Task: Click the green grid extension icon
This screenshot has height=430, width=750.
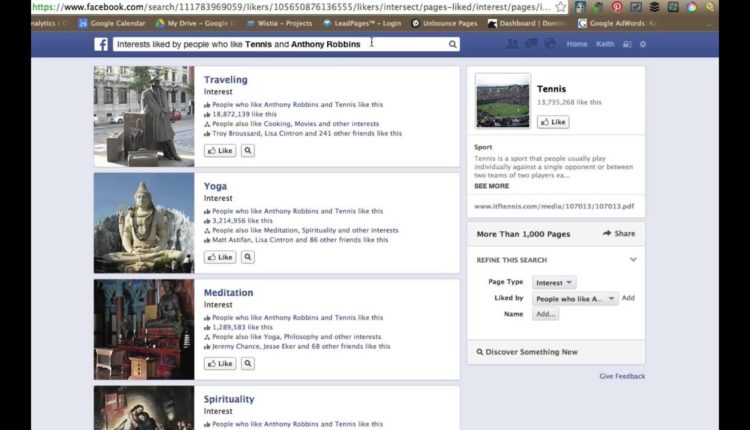Action: 673,7
